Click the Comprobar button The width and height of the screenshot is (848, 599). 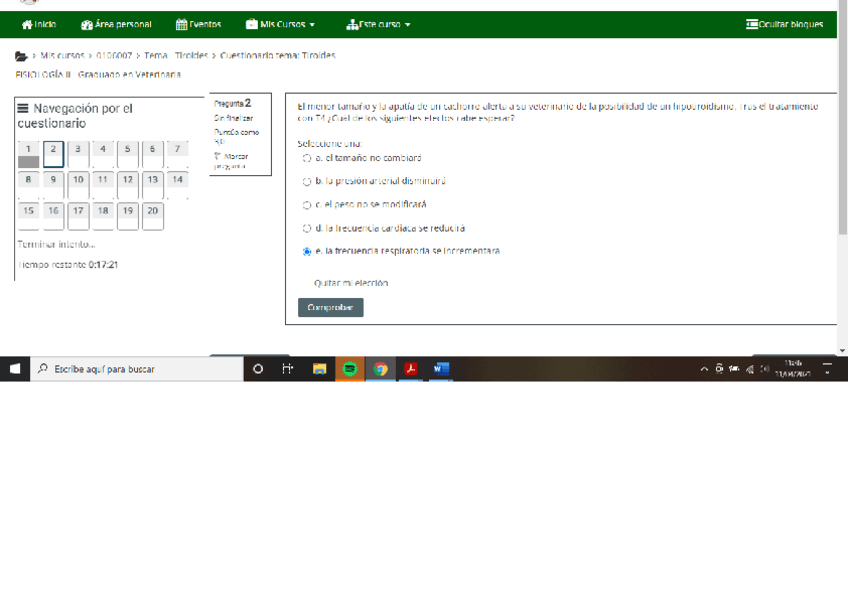[330, 307]
